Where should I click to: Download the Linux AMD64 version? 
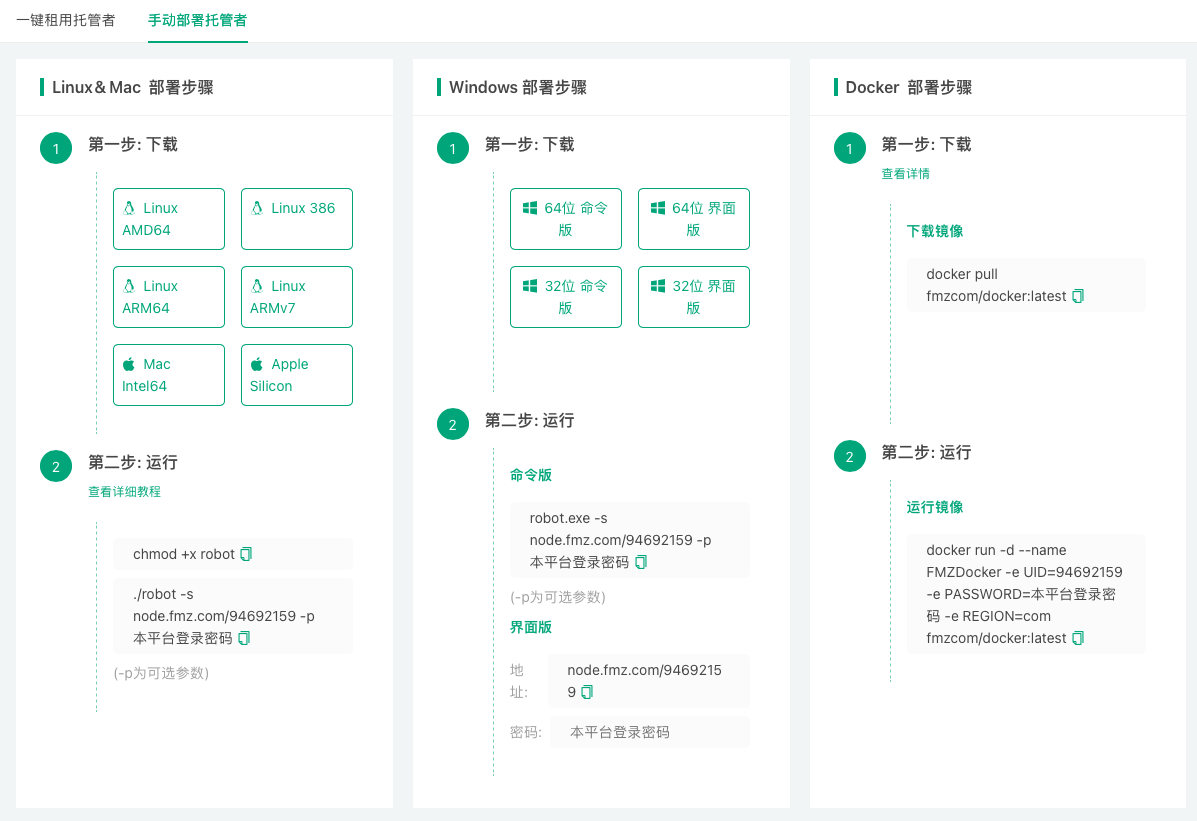[x=168, y=218]
